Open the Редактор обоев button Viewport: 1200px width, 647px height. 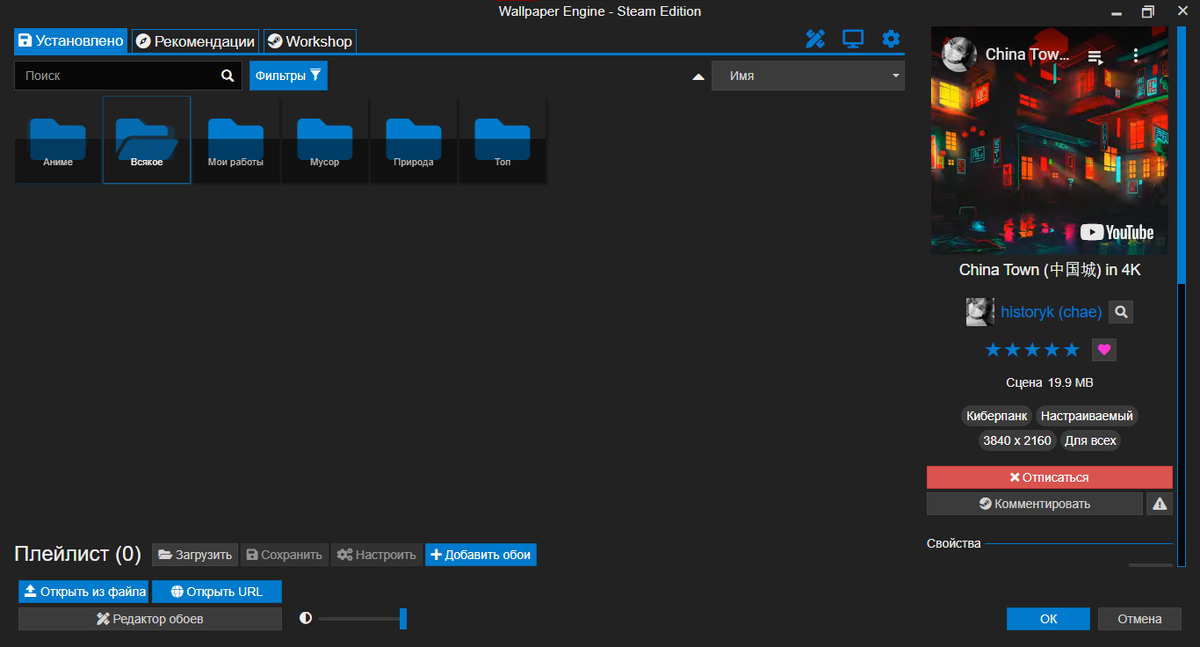tap(150, 619)
